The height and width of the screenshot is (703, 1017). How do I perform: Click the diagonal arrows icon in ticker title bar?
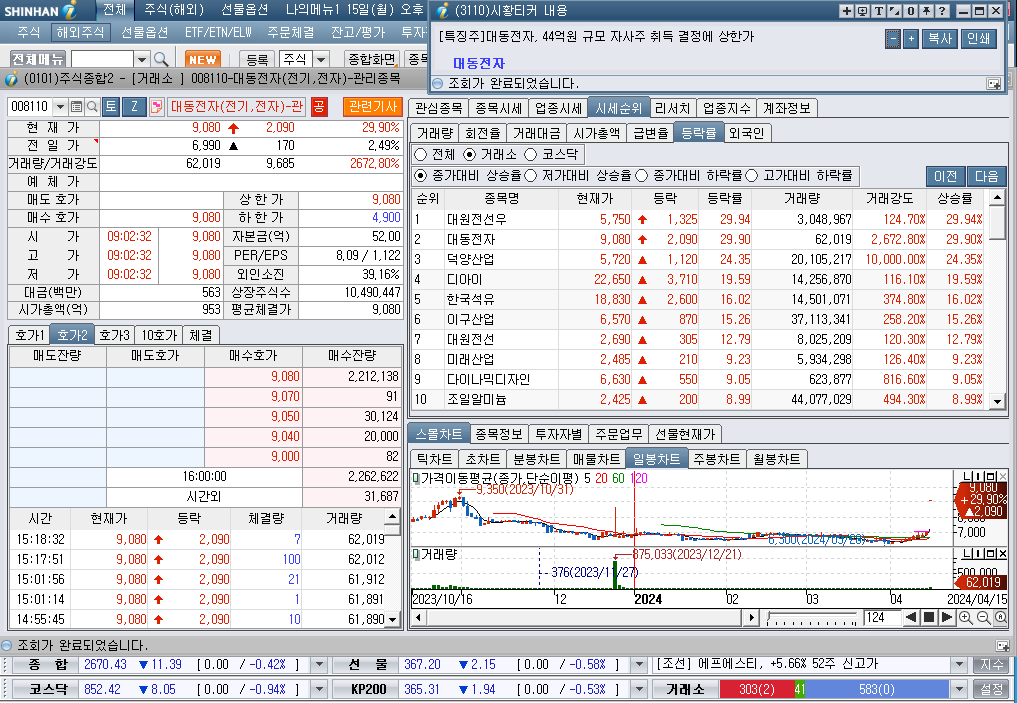point(894,11)
